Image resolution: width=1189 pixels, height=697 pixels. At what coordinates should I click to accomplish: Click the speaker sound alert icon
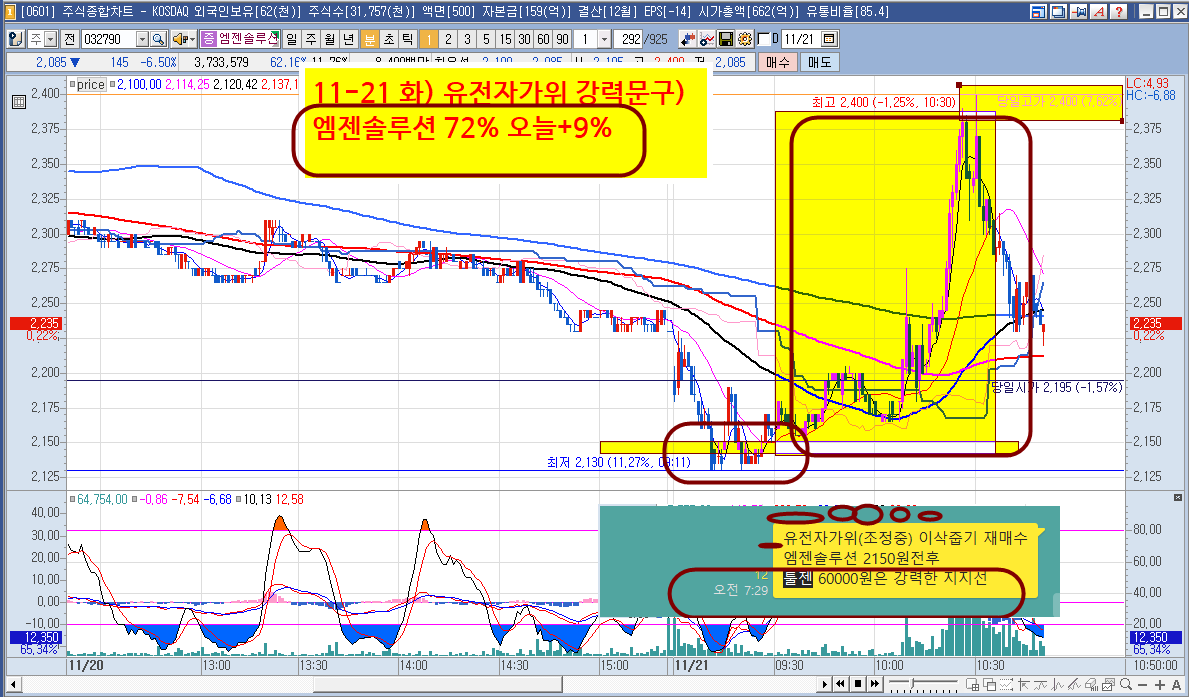click(179, 39)
